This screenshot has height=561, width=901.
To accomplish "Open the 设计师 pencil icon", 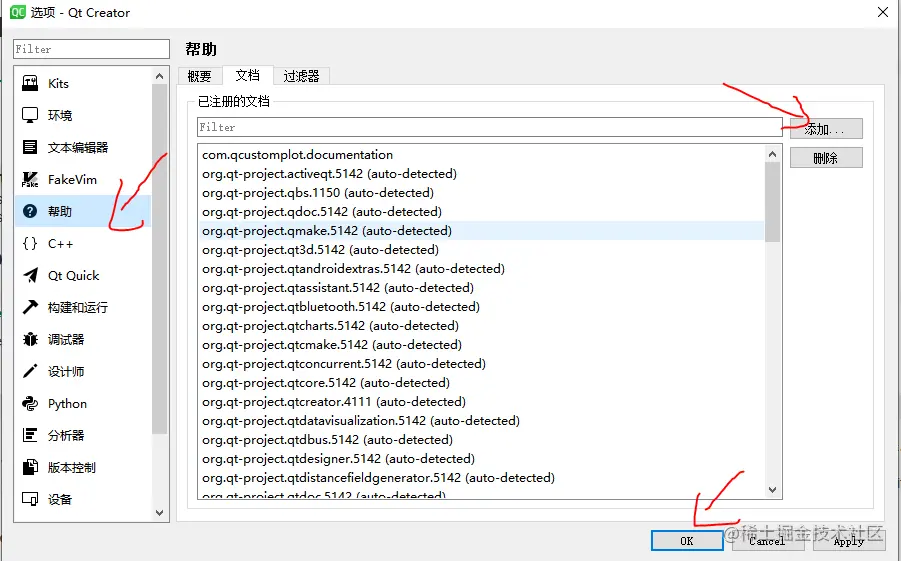I will pos(30,371).
